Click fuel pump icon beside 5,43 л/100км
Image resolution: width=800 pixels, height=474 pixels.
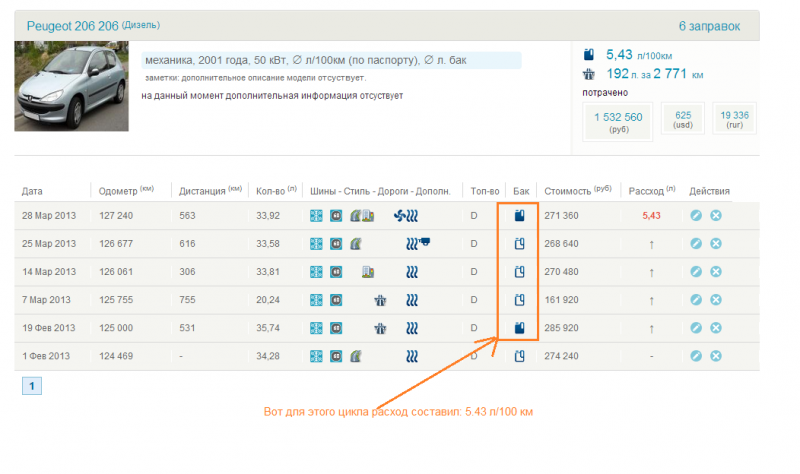588,54
